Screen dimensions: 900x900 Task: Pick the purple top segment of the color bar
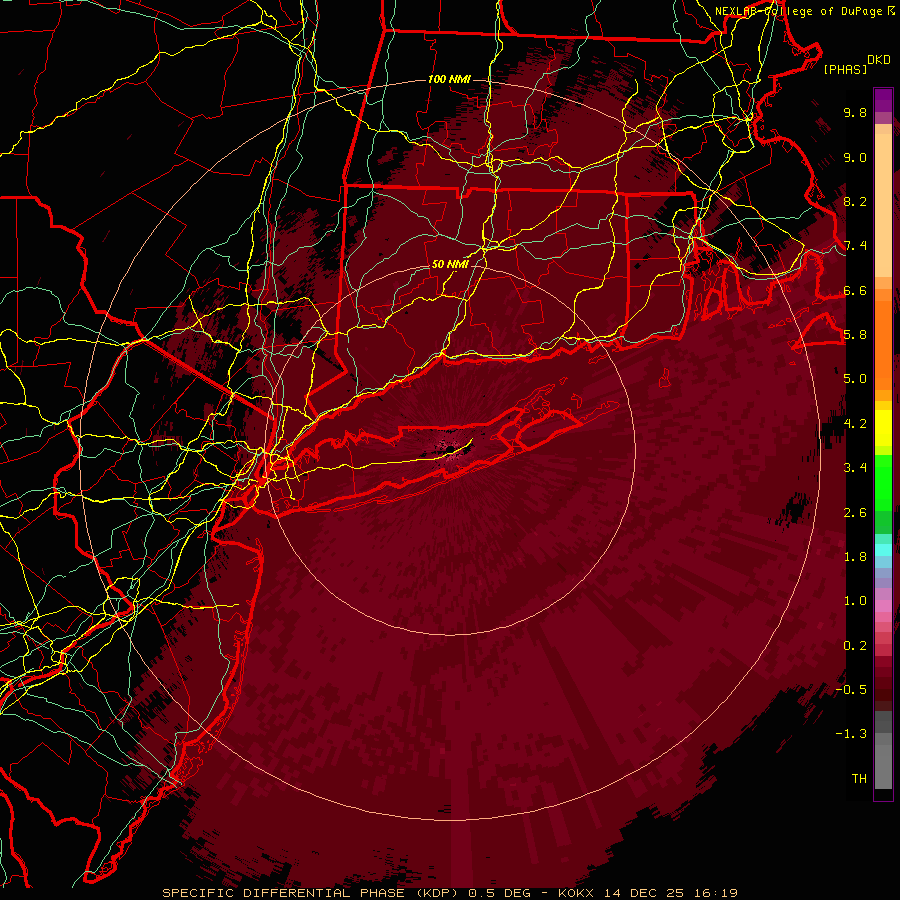click(883, 100)
